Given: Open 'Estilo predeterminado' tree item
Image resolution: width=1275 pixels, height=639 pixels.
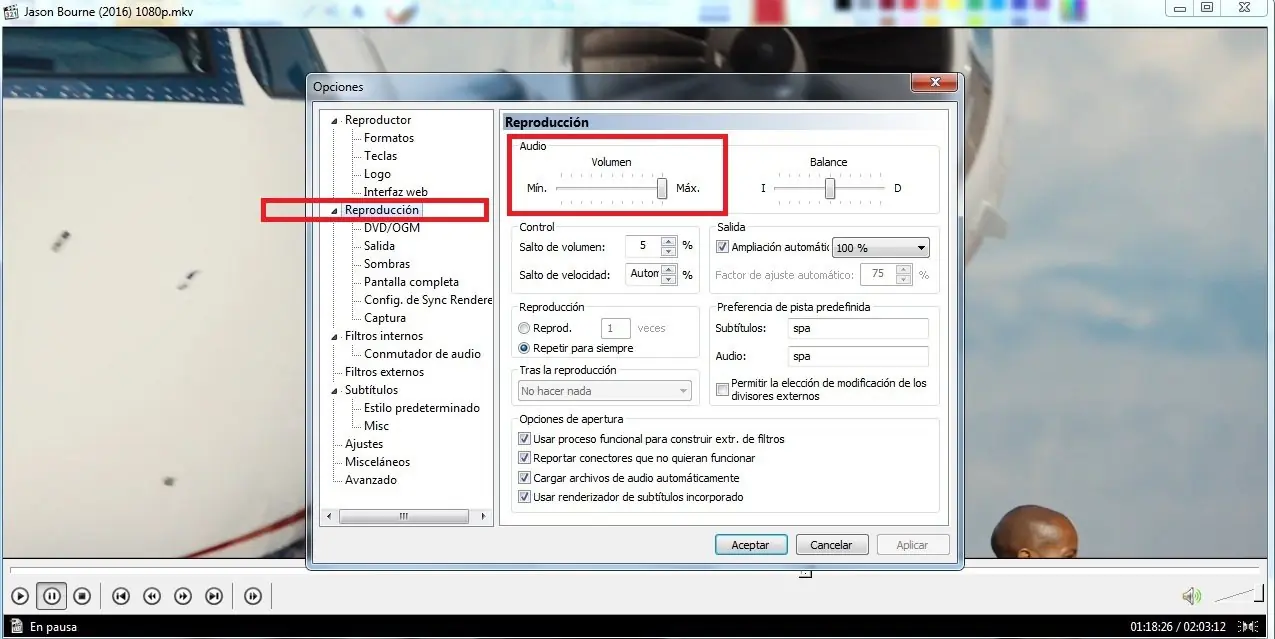Looking at the screenshot, I should point(422,408).
